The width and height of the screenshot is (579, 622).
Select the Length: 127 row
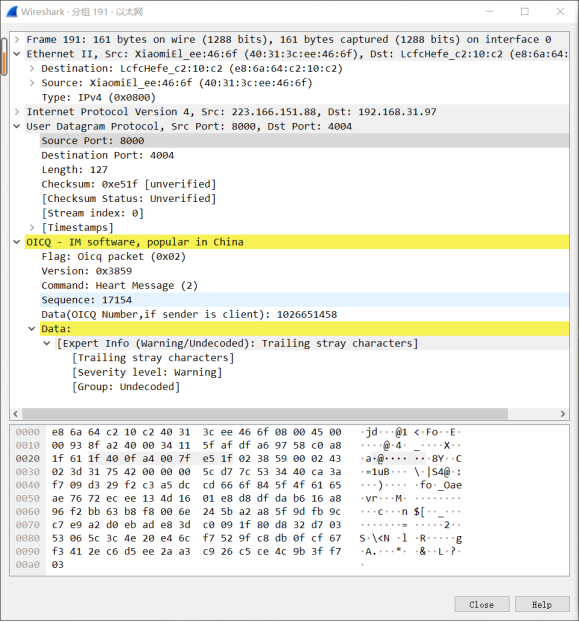click(305, 170)
